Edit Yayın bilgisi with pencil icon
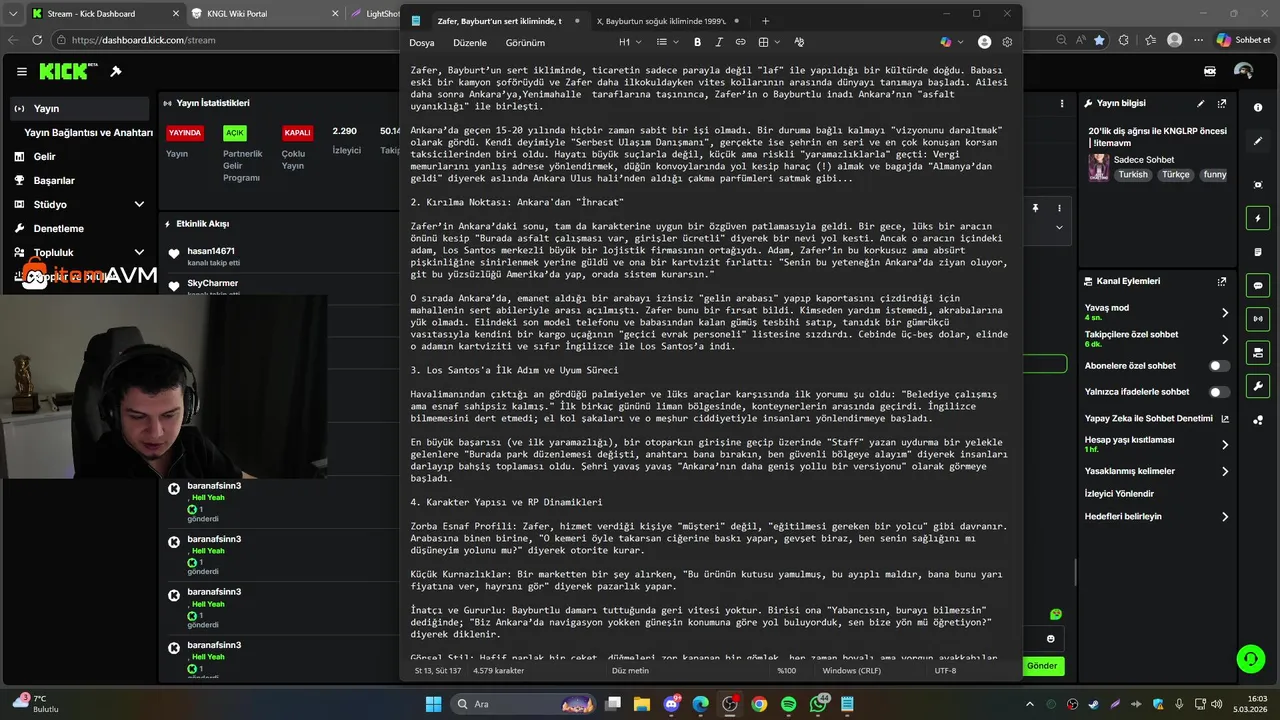 (1201, 103)
